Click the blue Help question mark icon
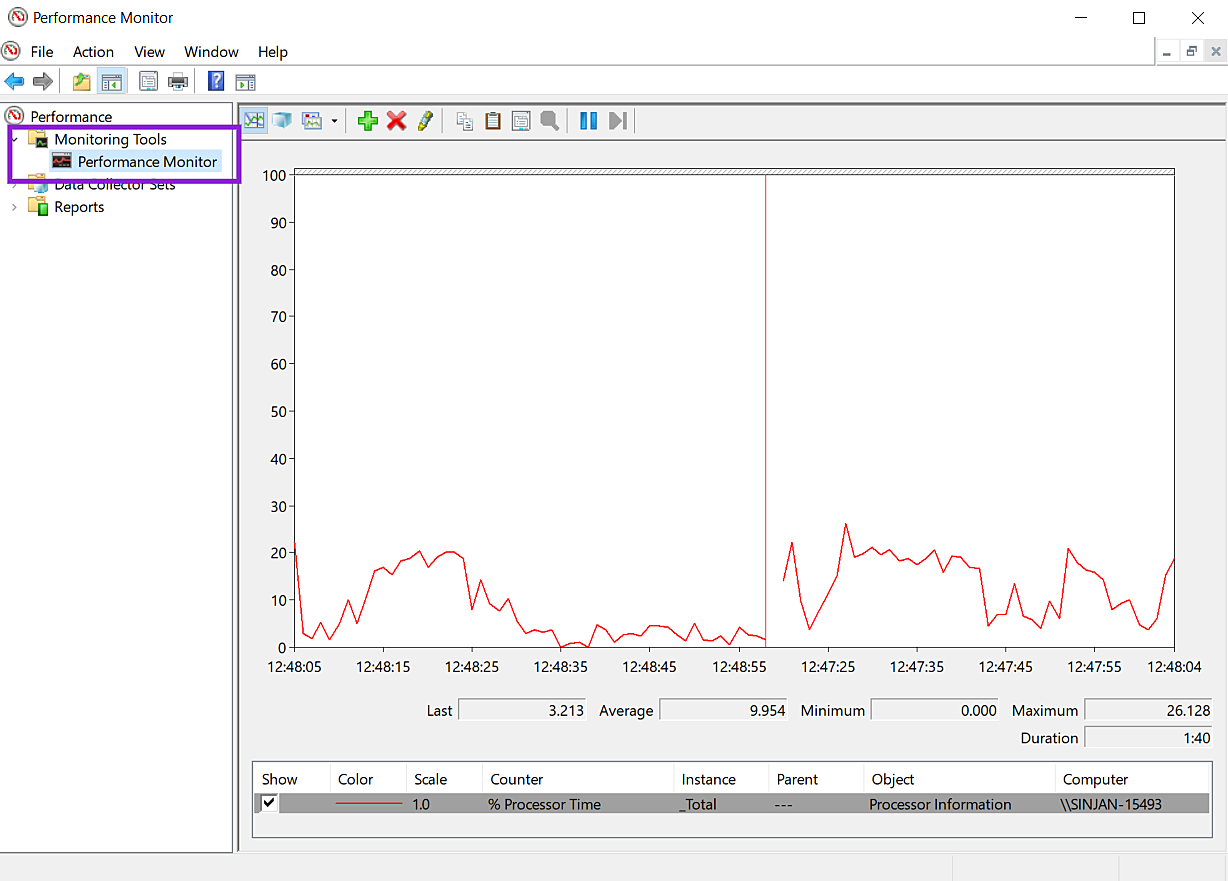1228x881 pixels. coord(215,82)
